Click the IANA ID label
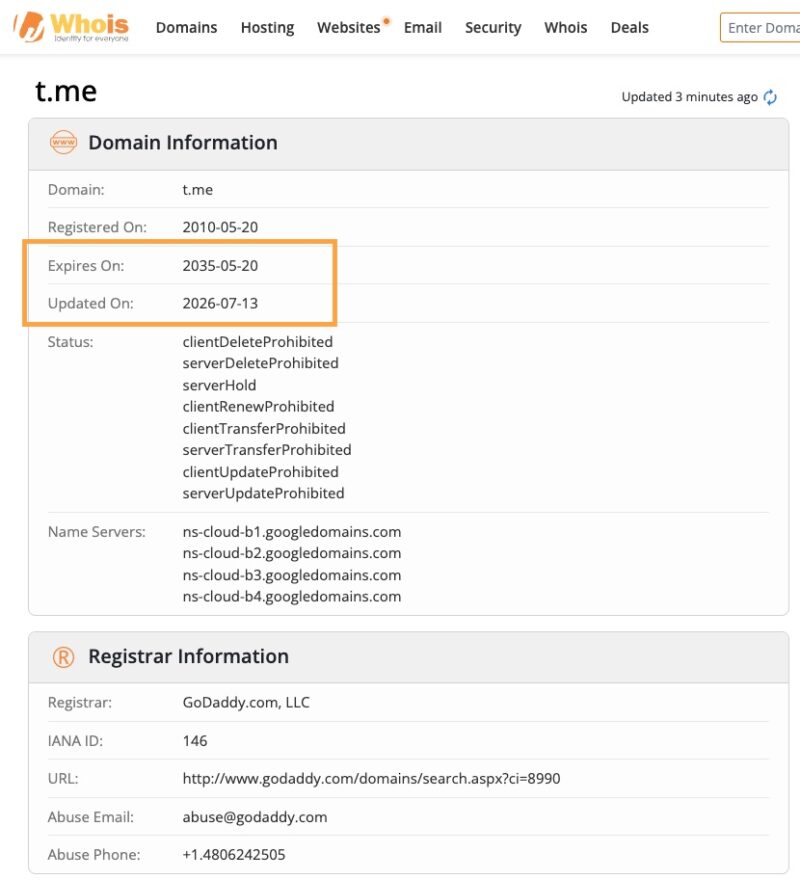This screenshot has height=880, width=800. tap(75, 741)
